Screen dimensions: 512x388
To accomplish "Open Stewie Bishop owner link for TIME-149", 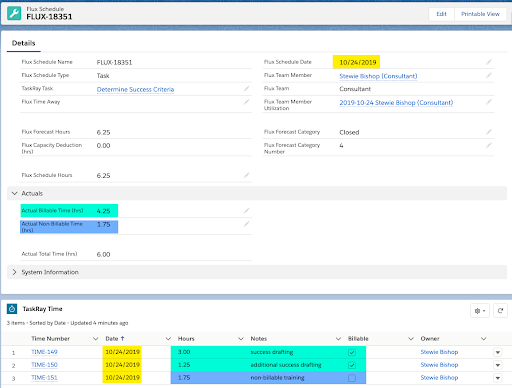I will click(x=439, y=352).
